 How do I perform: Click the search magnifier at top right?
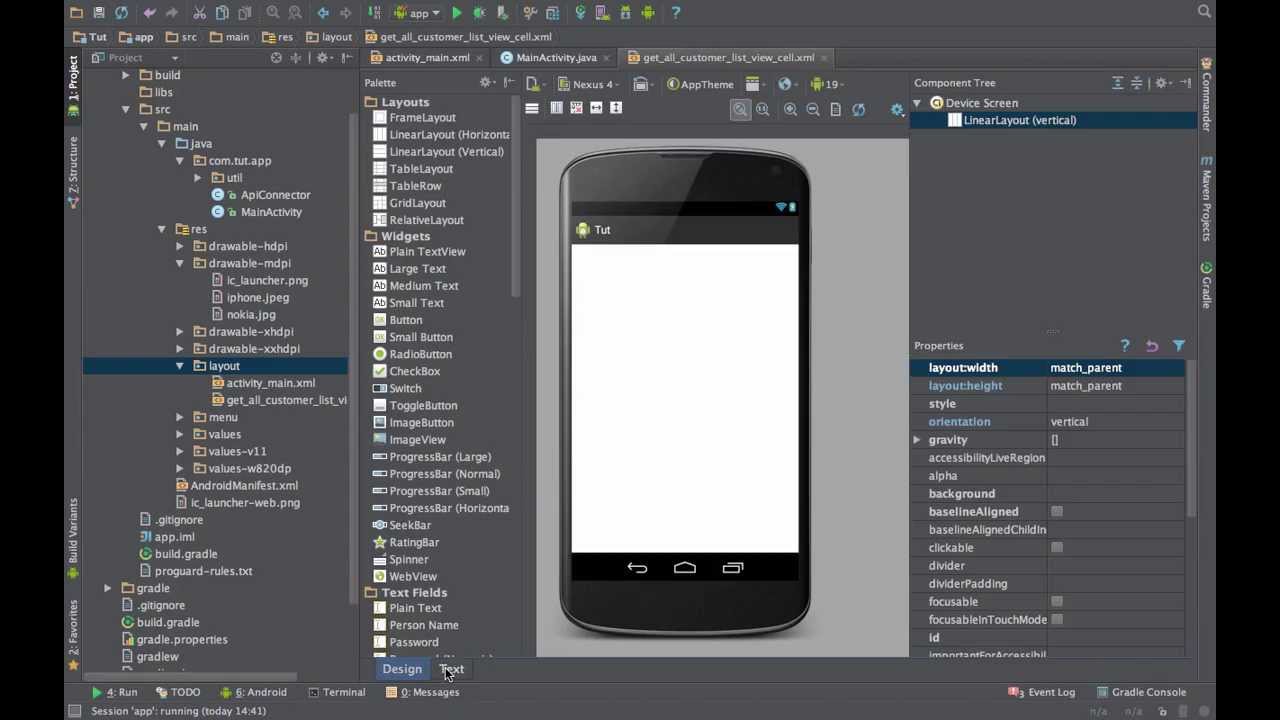point(1205,12)
